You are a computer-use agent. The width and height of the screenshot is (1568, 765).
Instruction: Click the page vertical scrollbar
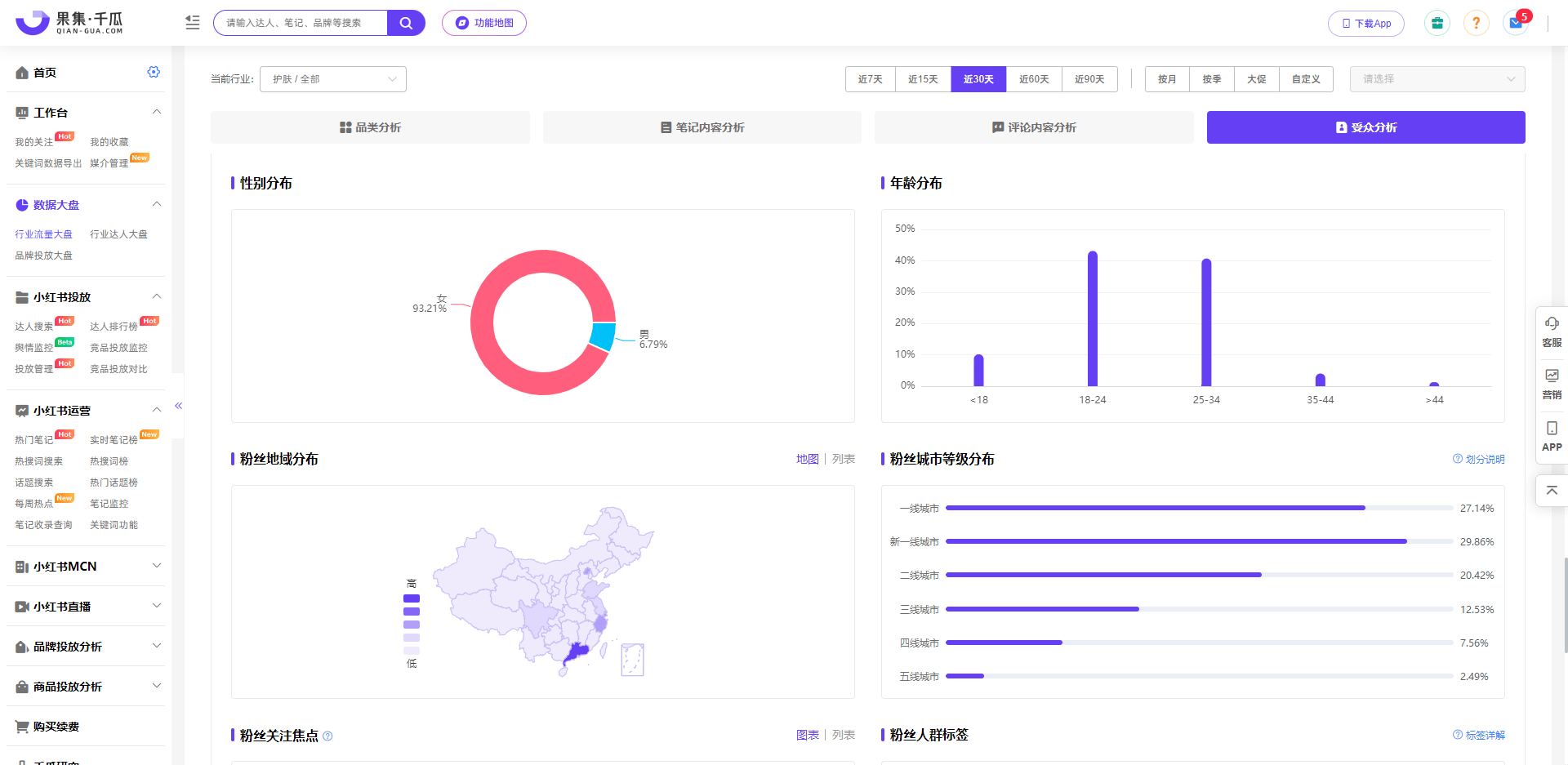coord(1565,604)
